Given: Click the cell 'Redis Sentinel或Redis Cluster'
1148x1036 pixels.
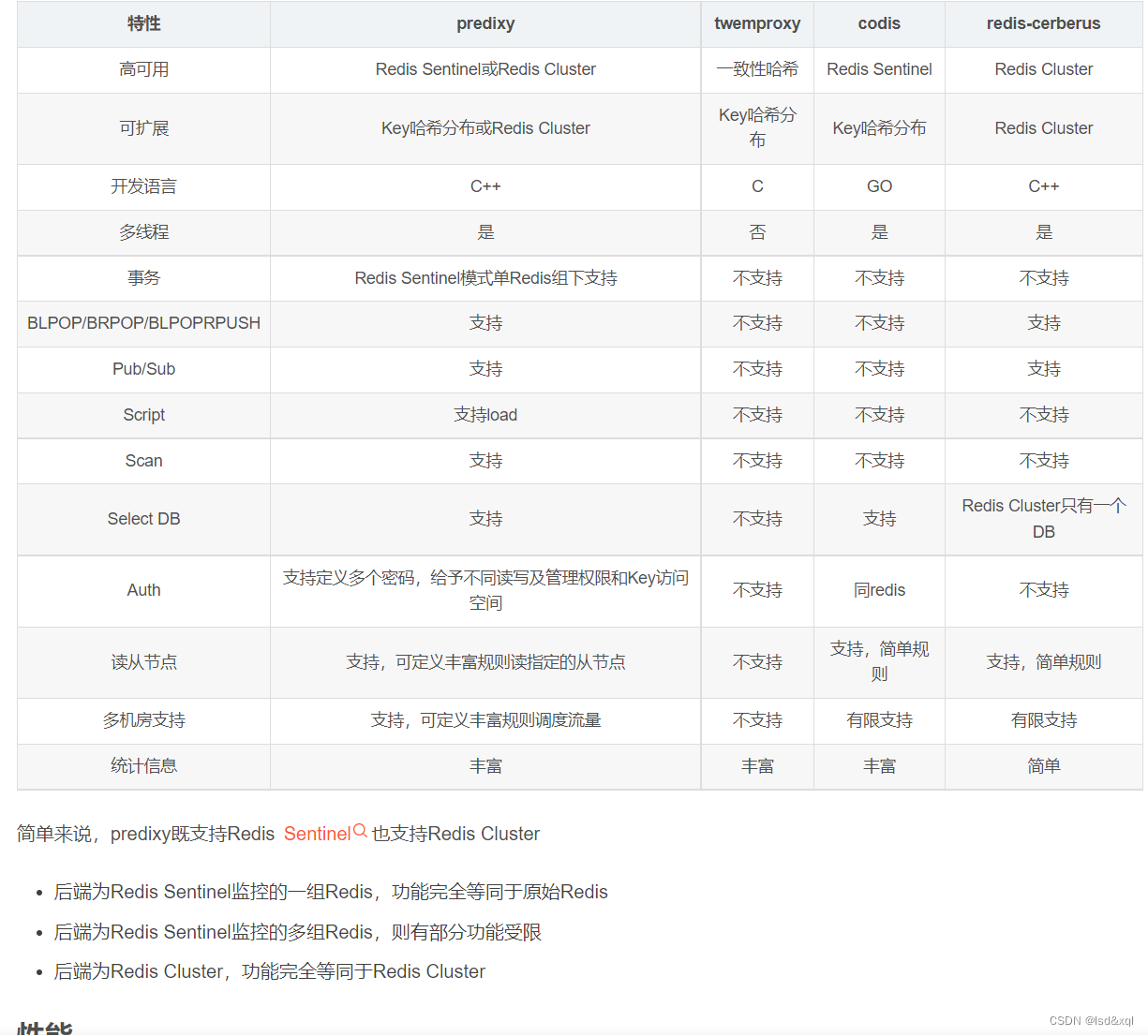Looking at the screenshot, I should tap(485, 69).
